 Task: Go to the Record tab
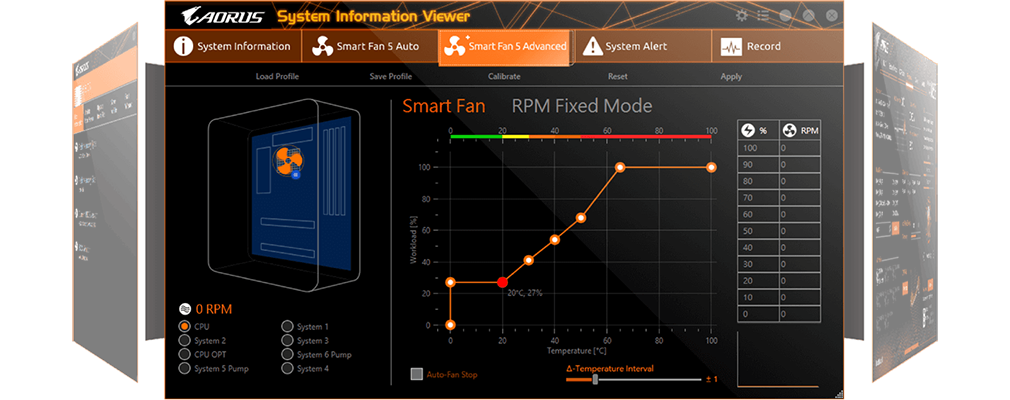point(776,46)
